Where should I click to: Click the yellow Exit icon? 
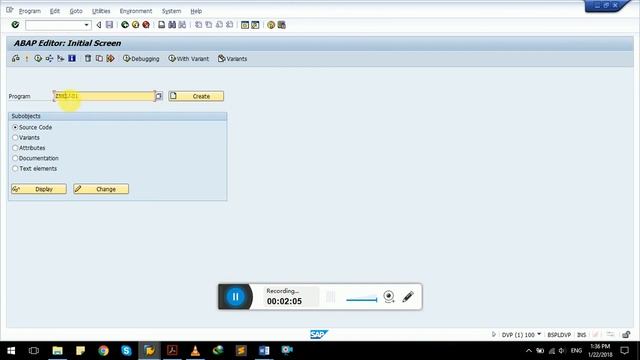tap(136, 25)
